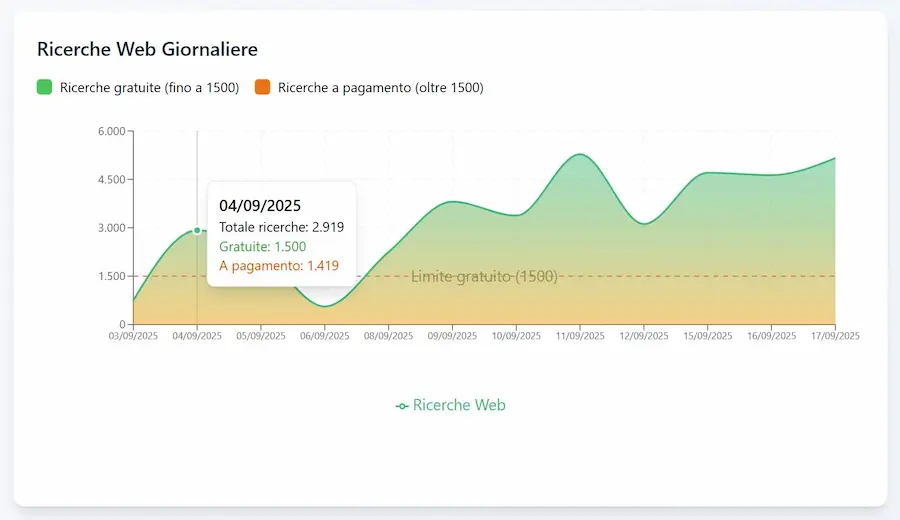Click the Ricerche Web legend line marker icon
Screen dimensions: 900x520
pos(402,406)
